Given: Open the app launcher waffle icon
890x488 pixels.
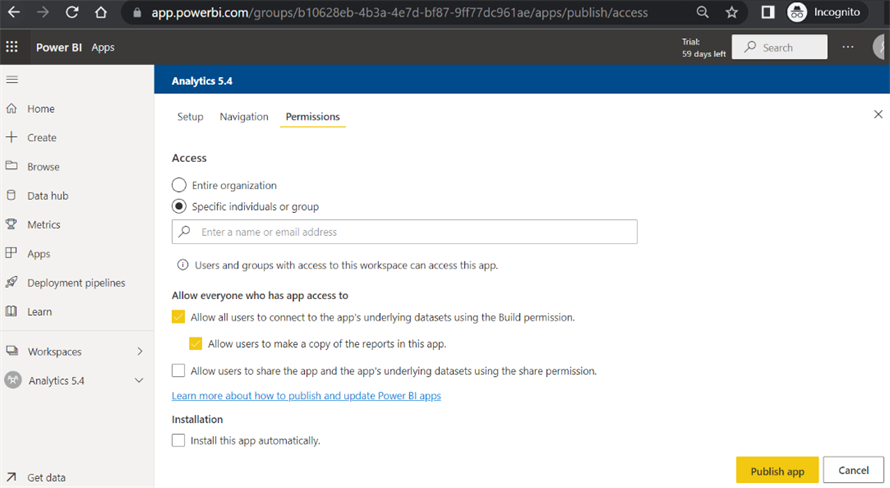Looking at the screenshot, I should (x=12, y=47).
